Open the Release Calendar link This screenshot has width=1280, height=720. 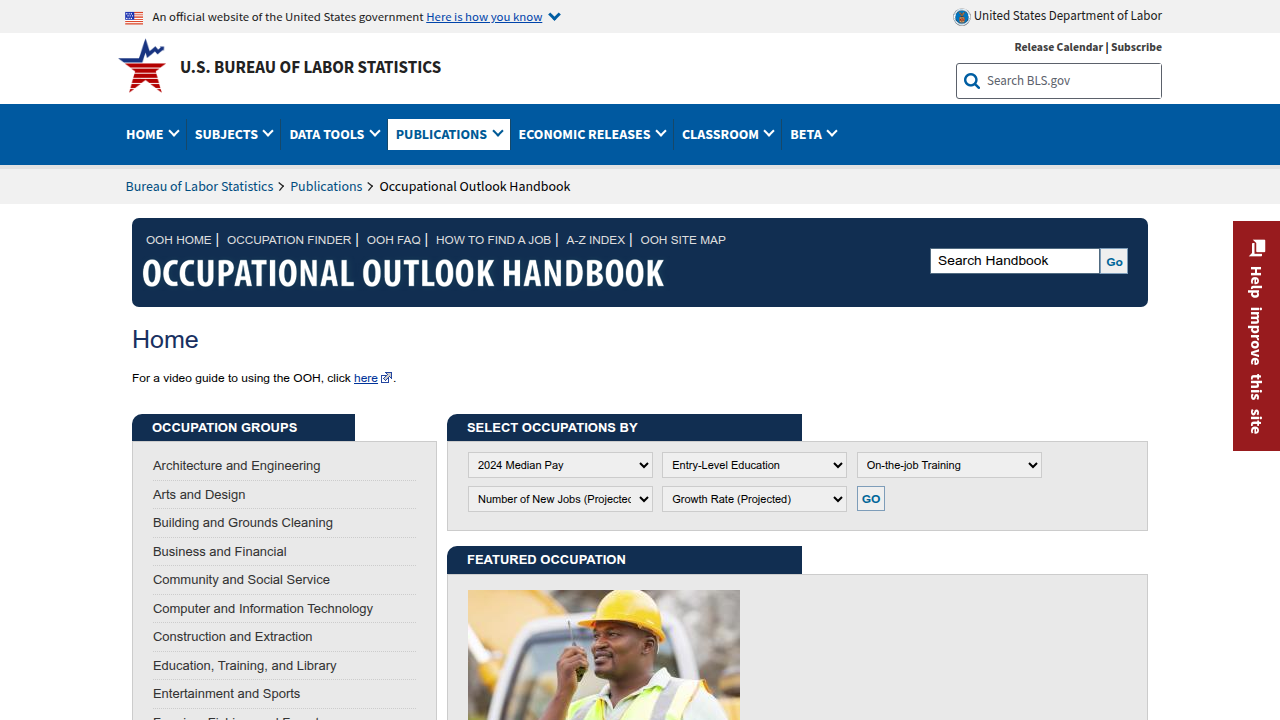click(1058, 47)
